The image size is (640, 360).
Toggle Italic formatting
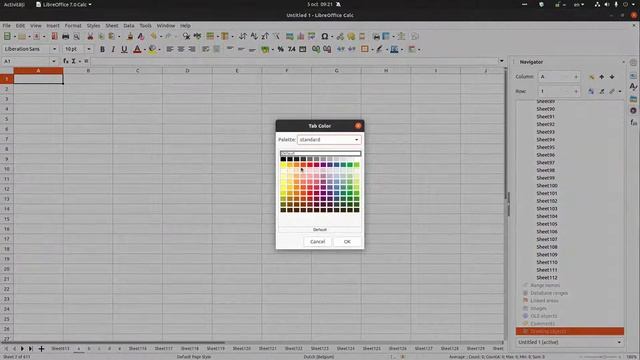(x=113, y=49)
